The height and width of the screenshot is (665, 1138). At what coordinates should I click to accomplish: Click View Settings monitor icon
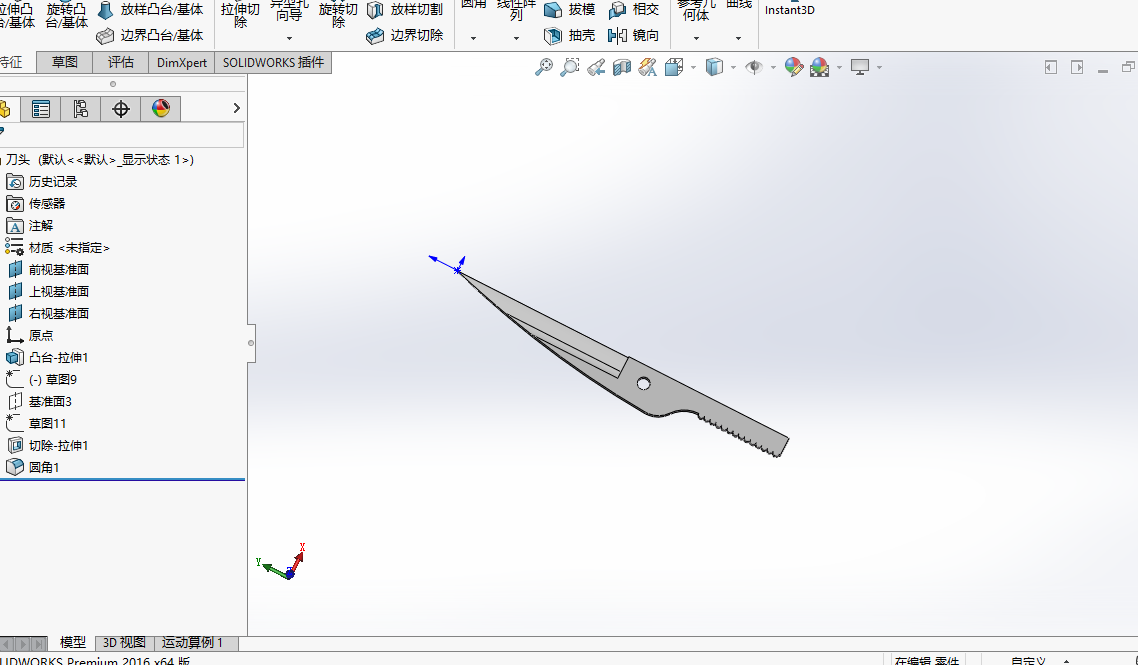click(x=860, y=68)
